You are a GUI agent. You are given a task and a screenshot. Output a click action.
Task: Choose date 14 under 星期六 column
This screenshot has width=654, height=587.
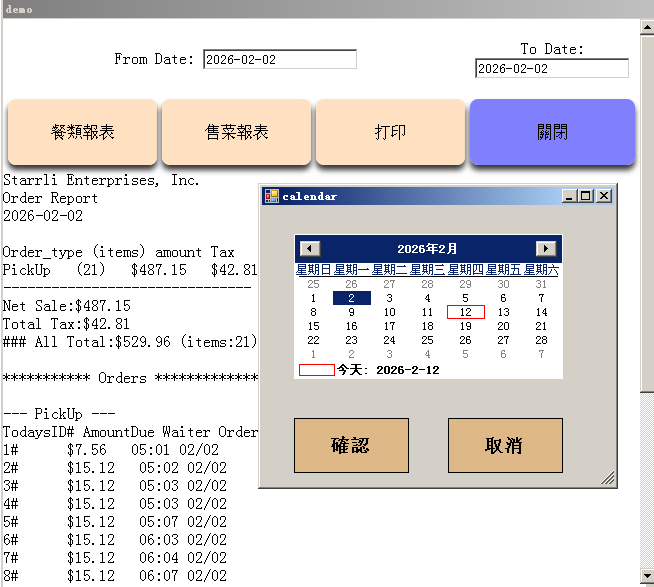541,312
